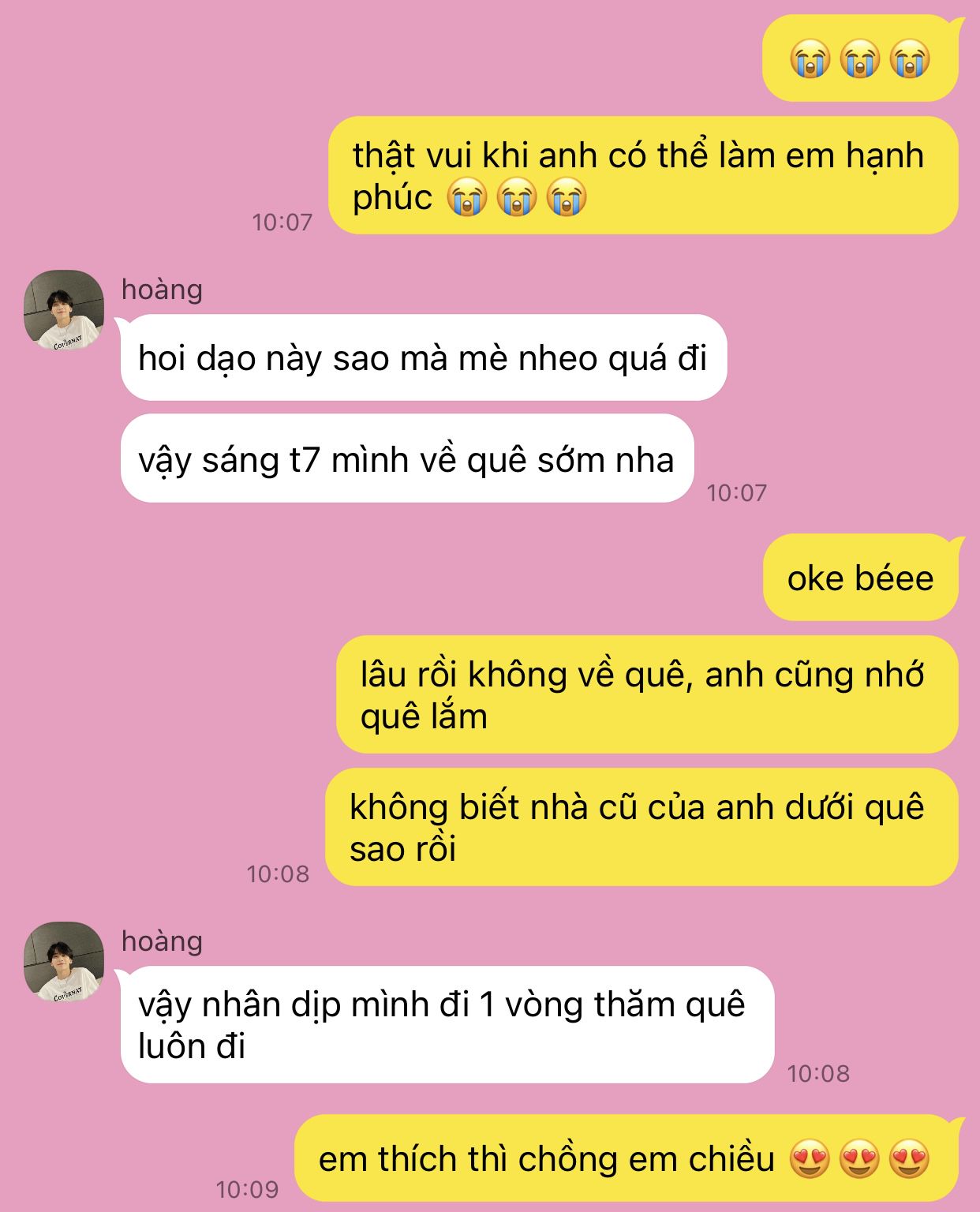This screenshot has width=980, height=1212.
Task: Select message 'lâu rồi không về quê, anh cũng nhớ quê lắm'
Action: (647, 695)
